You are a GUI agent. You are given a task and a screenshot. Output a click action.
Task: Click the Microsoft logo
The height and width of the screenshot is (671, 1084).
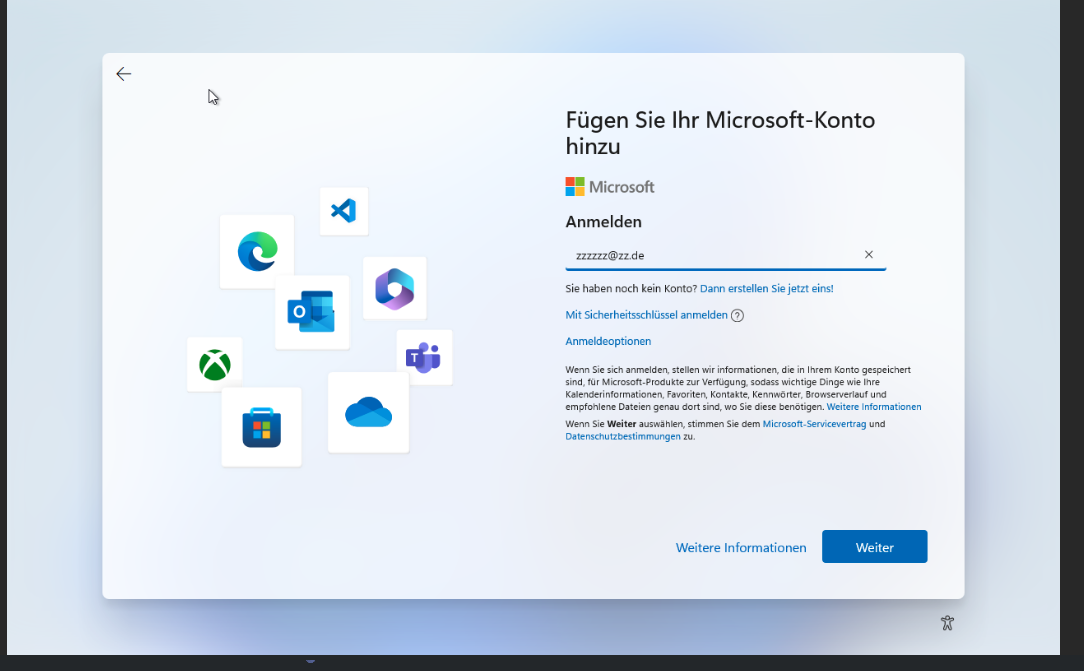click(610, 187)
